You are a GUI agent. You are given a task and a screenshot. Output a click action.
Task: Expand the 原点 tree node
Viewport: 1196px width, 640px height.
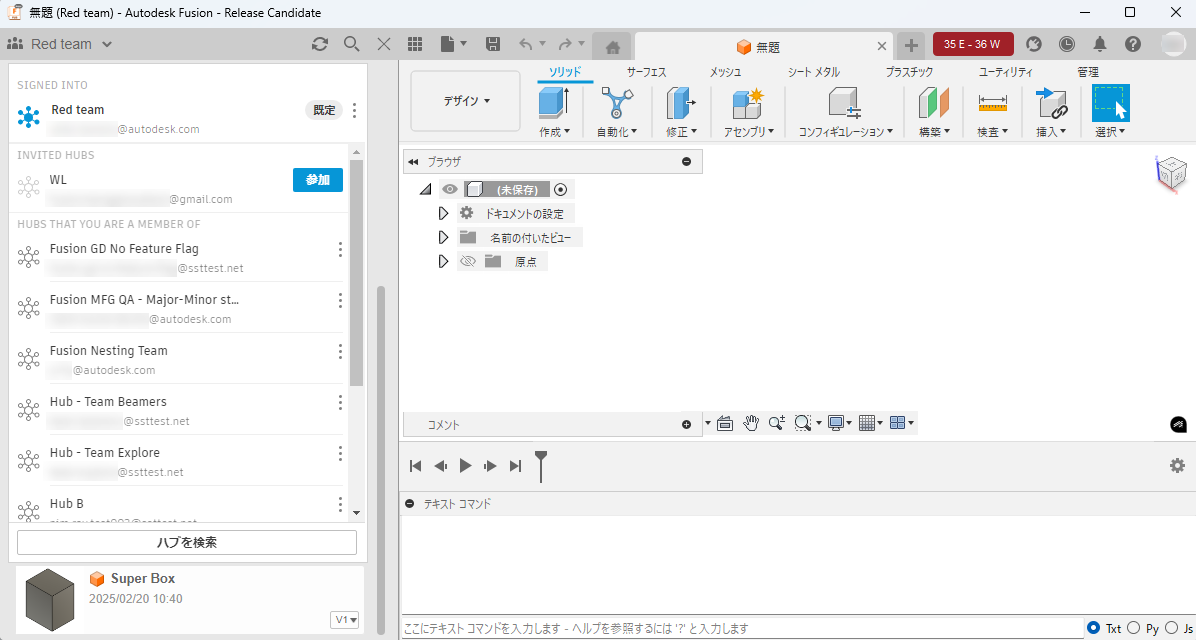point(443,262)
